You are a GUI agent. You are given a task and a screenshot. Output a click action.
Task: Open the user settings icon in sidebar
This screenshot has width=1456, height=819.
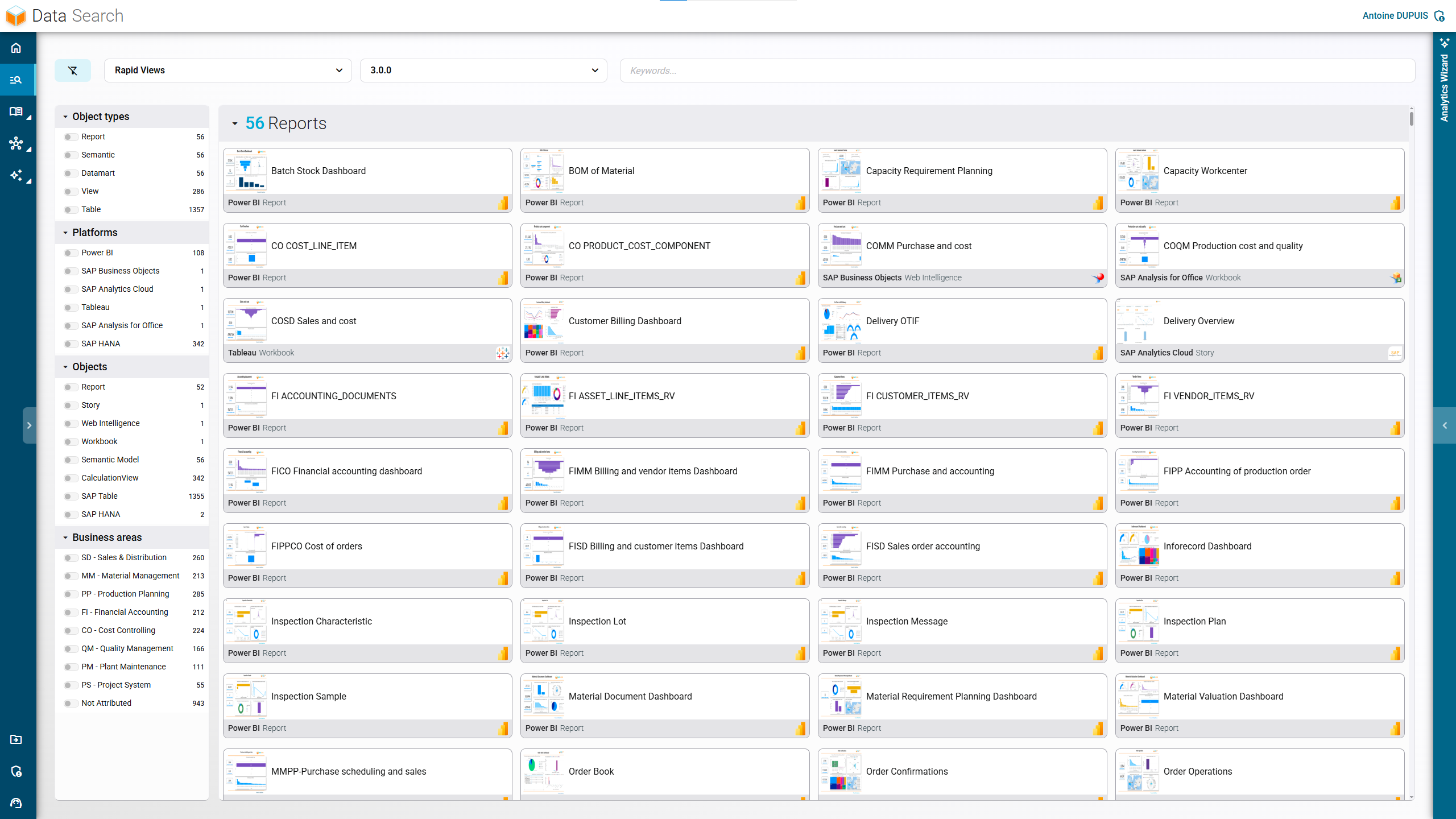pos(16,771)
